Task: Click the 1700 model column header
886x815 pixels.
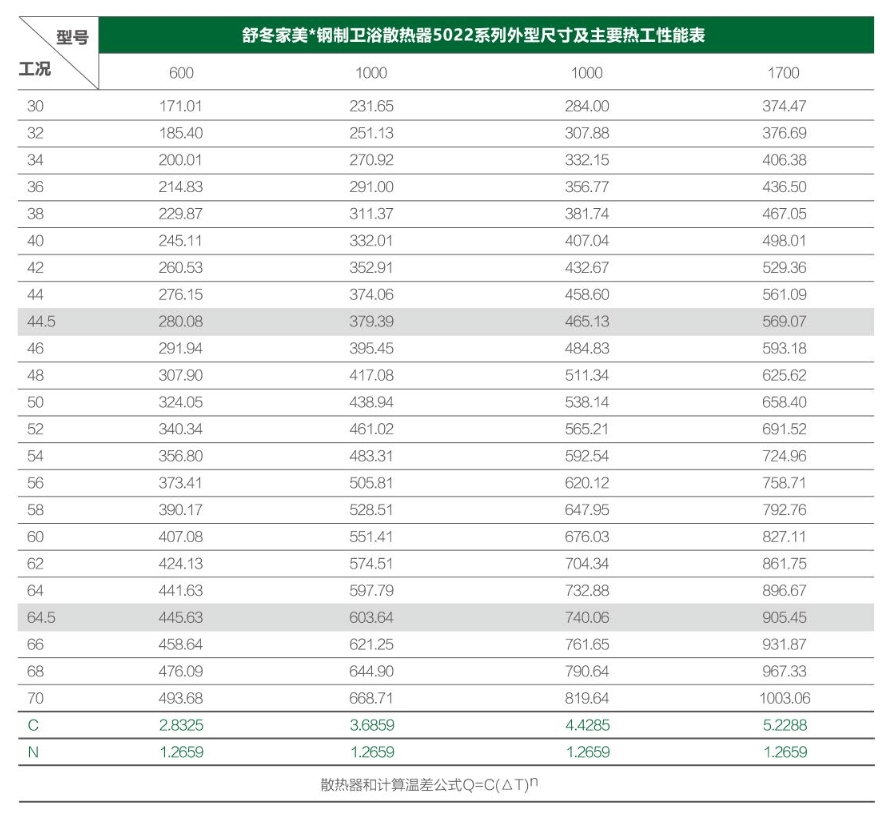Action: (x=784, y=73)
